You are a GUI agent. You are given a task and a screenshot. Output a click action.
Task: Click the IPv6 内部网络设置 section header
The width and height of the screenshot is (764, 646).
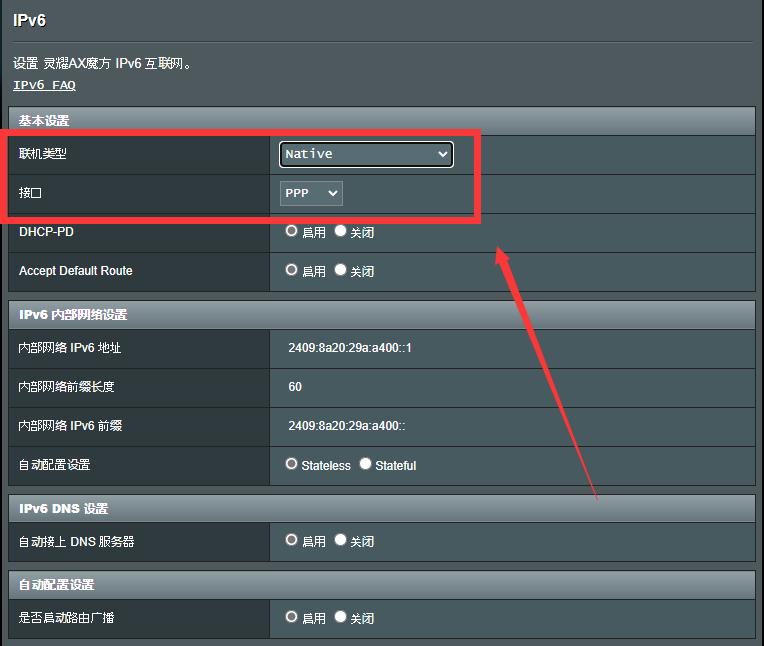click(x=73, y=315)
